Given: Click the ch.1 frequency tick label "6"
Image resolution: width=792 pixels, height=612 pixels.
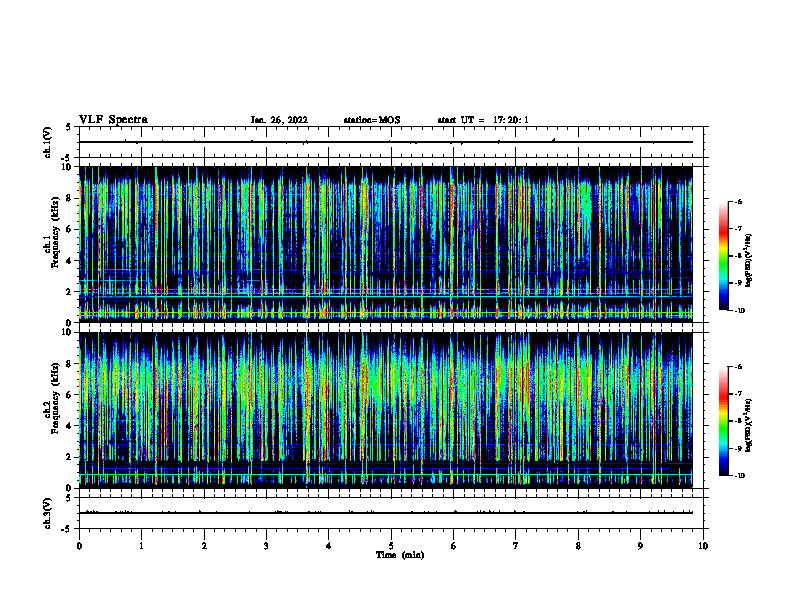Looking at the screenshot, I should point(70,229).
